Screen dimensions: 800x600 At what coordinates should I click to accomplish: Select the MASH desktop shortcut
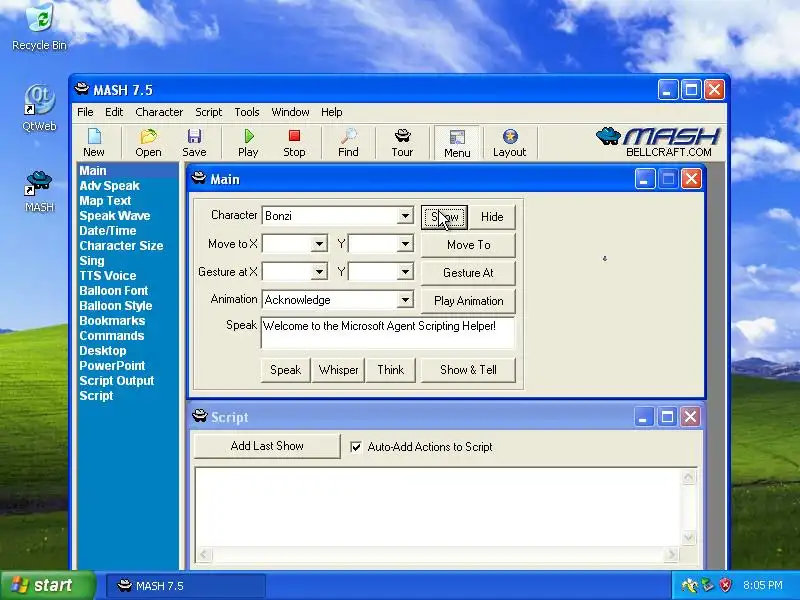(x=39, y=192)
